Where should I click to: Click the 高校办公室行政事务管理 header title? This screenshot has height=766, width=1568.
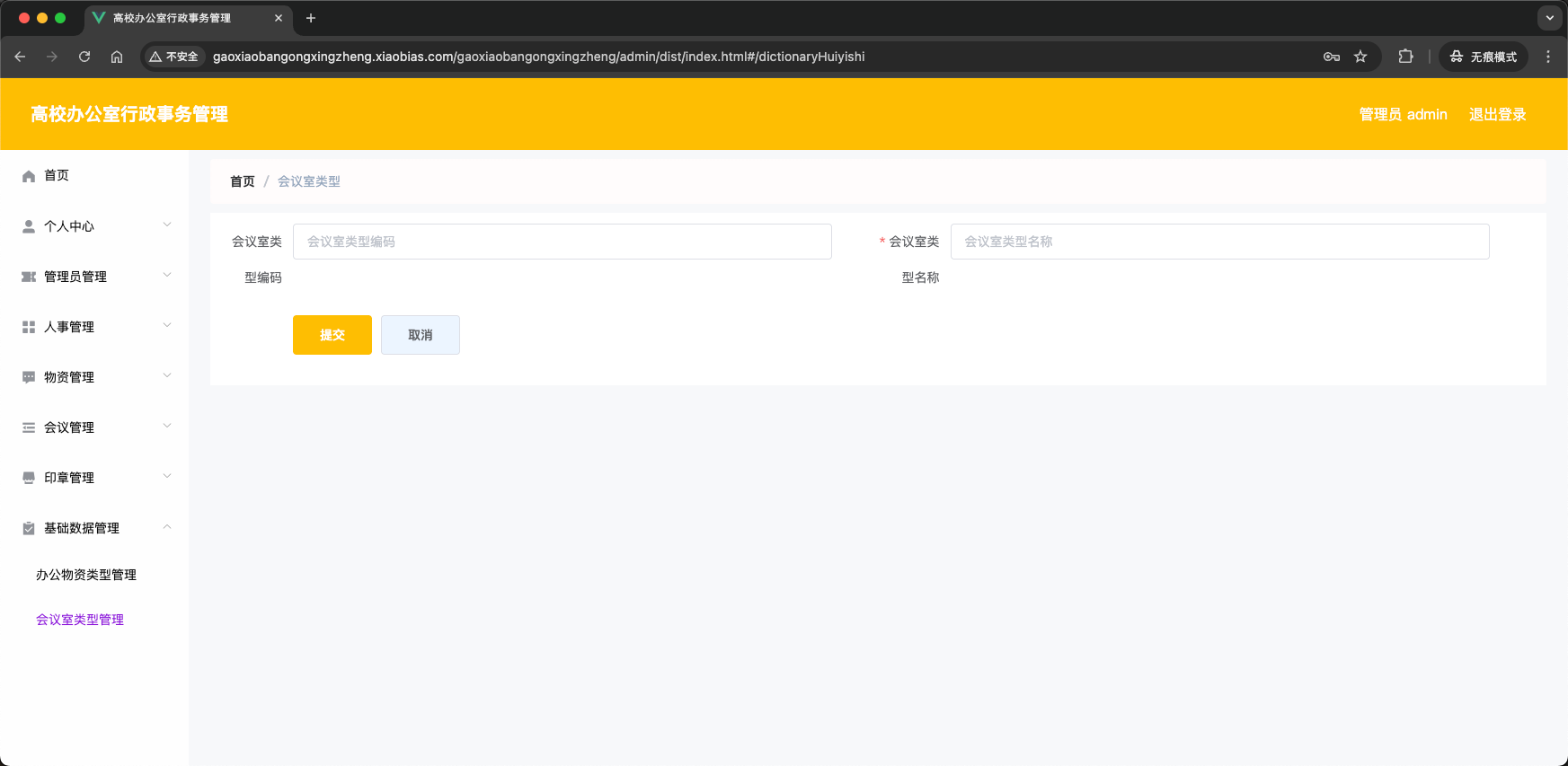129,114
